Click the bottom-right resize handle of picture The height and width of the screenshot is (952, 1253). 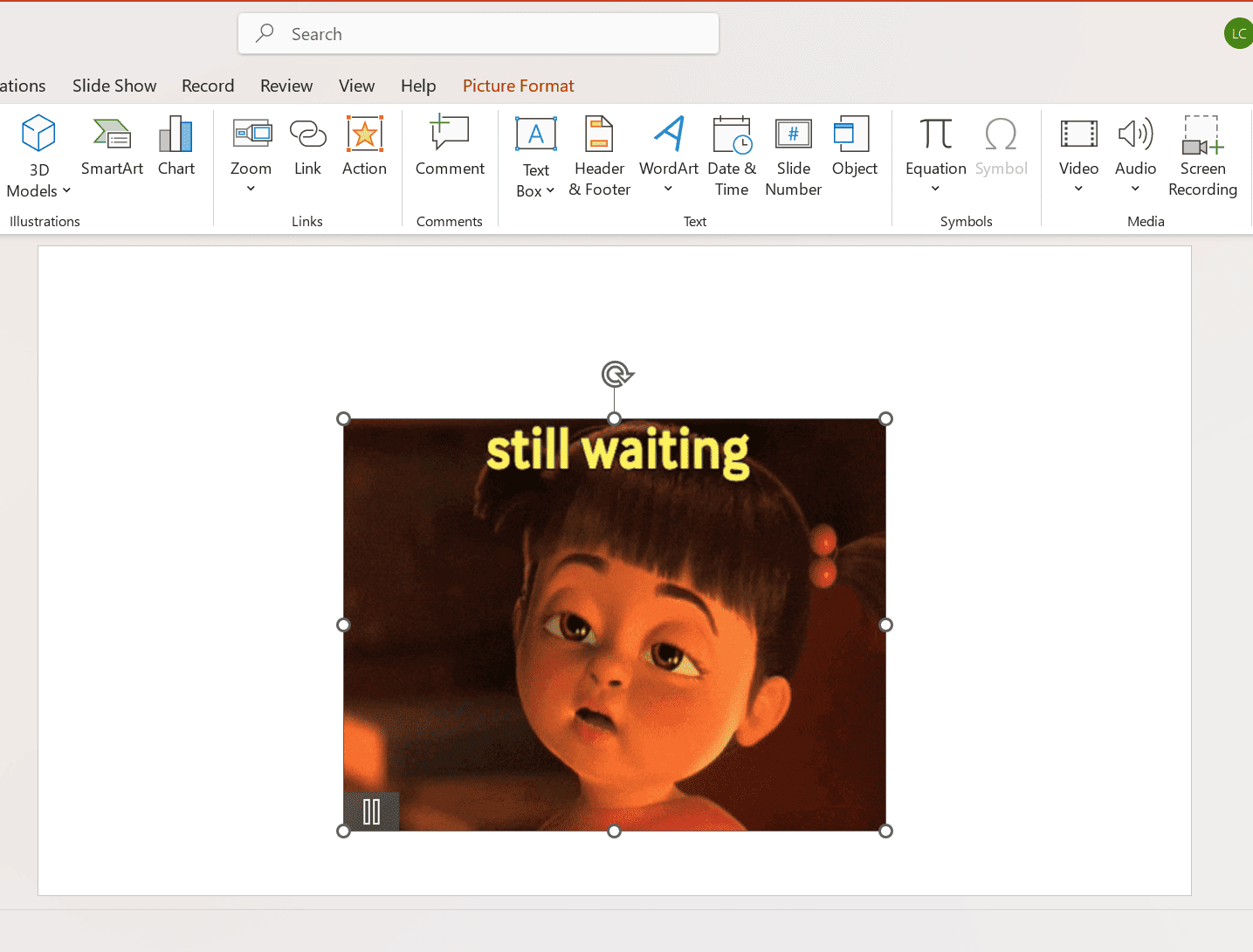pos(885,831)
